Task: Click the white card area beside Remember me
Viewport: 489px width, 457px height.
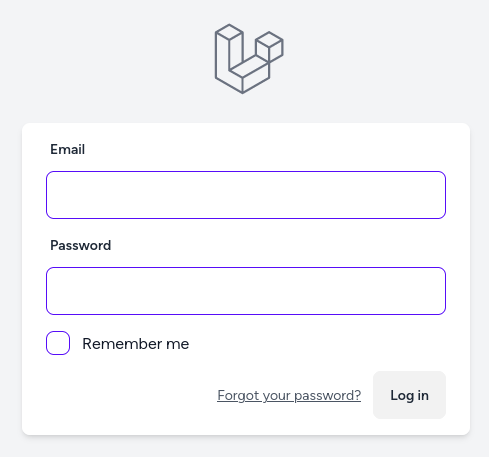Action: click(x=317, y=343)
